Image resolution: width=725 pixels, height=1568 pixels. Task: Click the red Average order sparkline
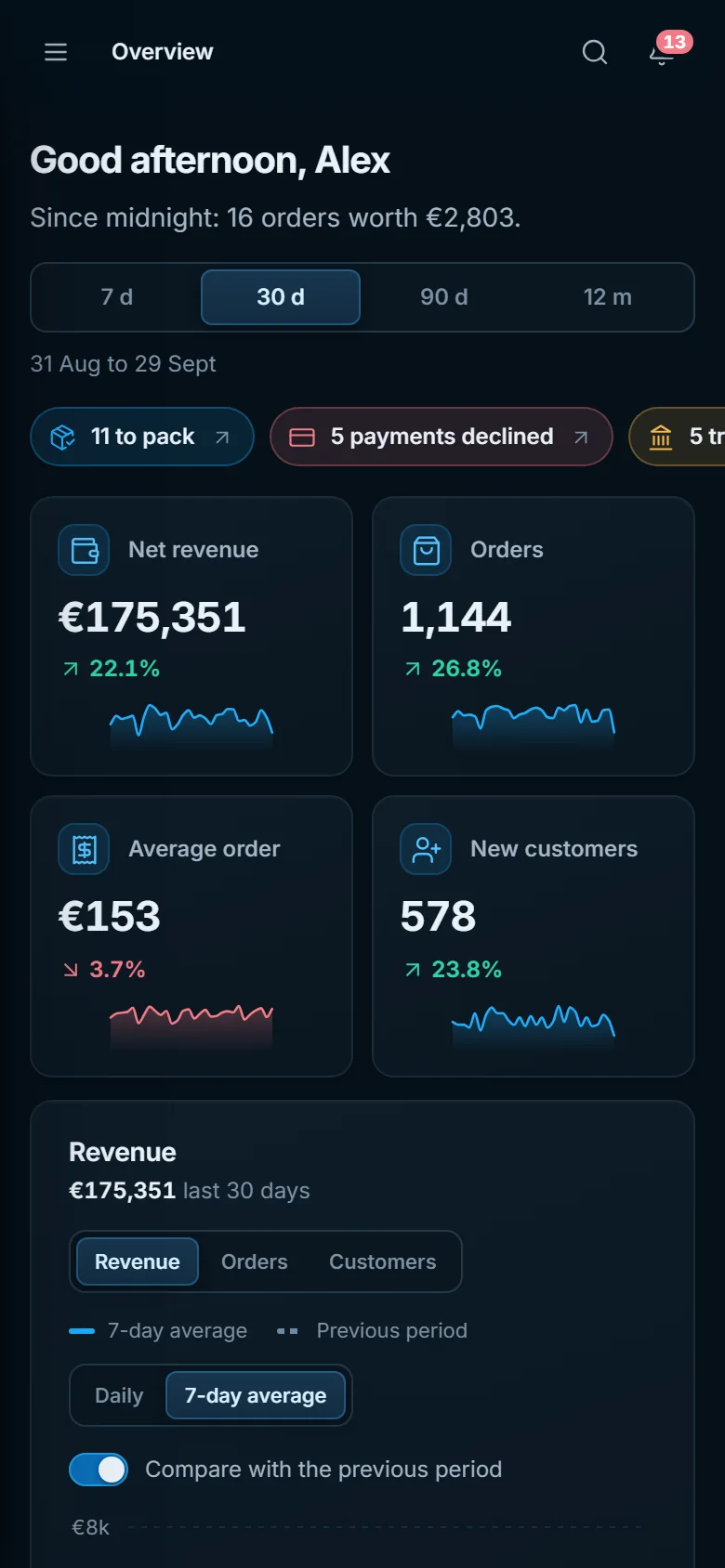tap(191, 1026)
